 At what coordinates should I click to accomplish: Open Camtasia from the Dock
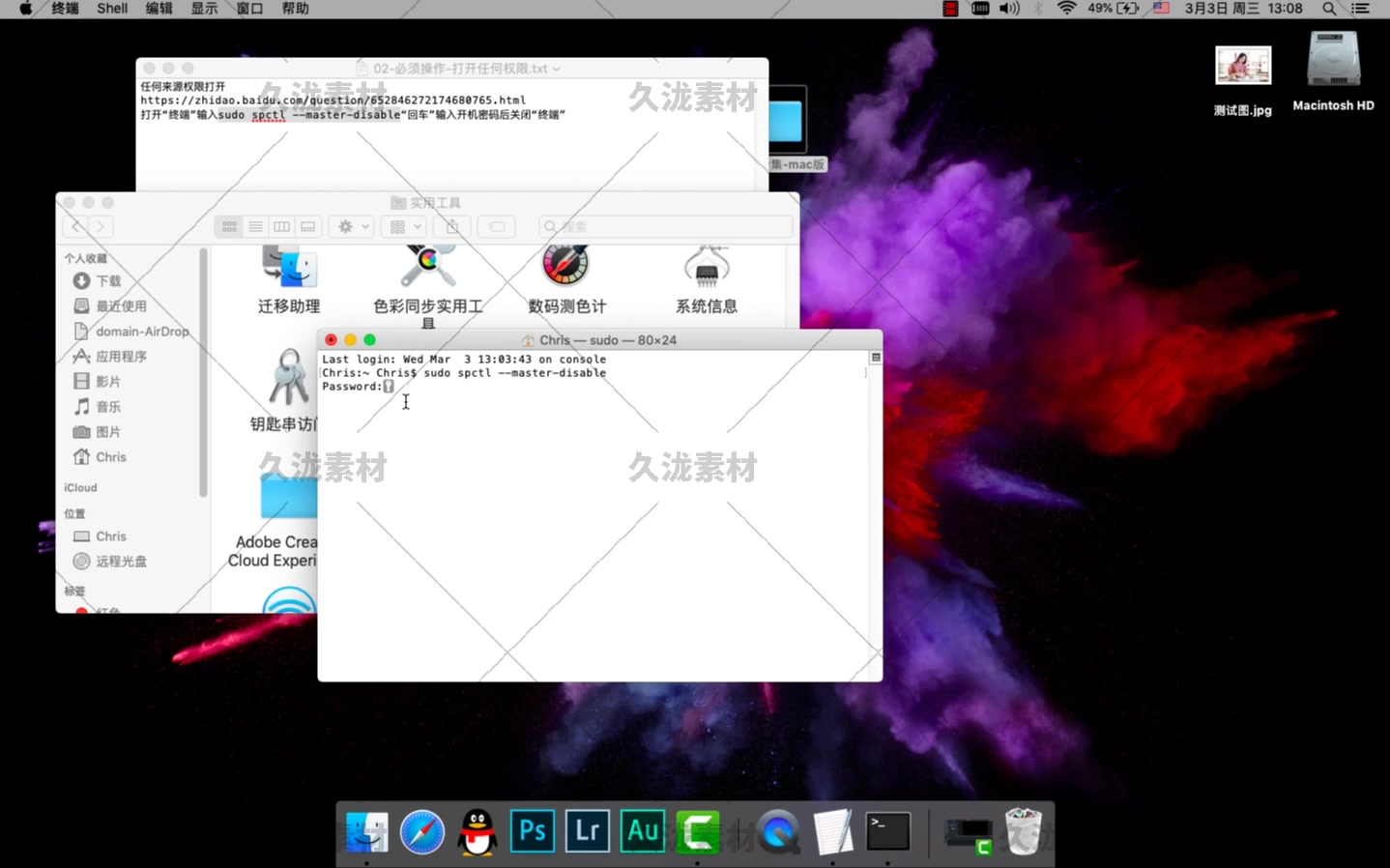tap(697, 830)
